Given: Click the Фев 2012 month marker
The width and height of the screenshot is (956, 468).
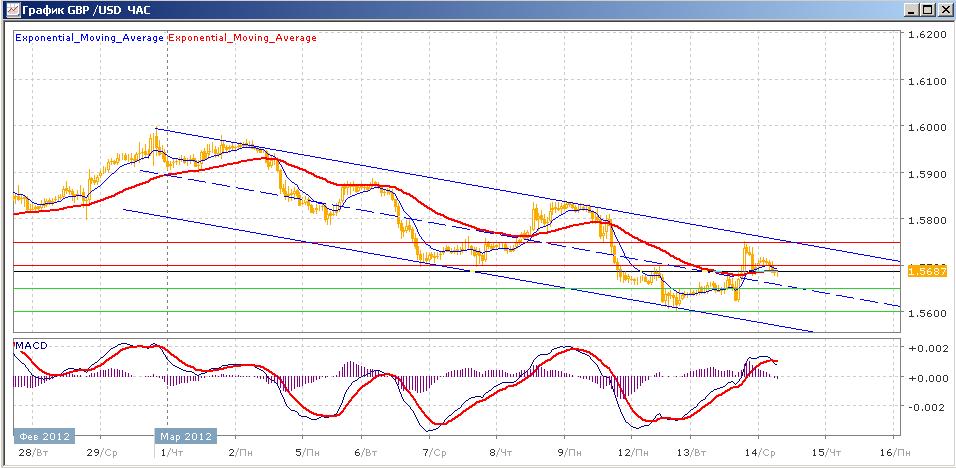Looking at the screenshot, I should (x=43, y=436).
